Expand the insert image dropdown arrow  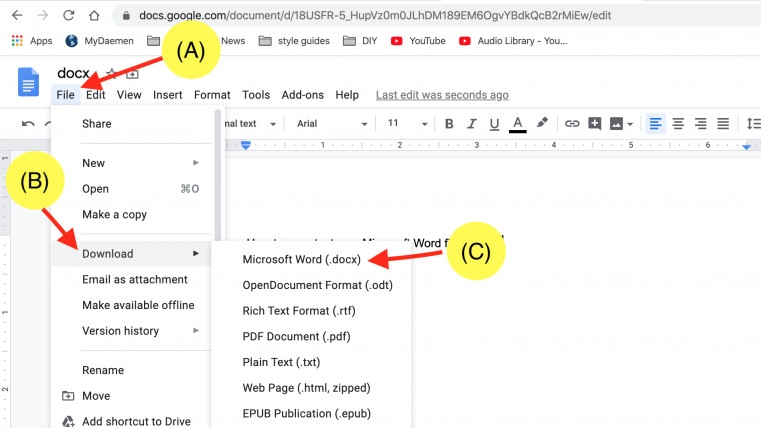pyautogui.click(x=630, y=124)
